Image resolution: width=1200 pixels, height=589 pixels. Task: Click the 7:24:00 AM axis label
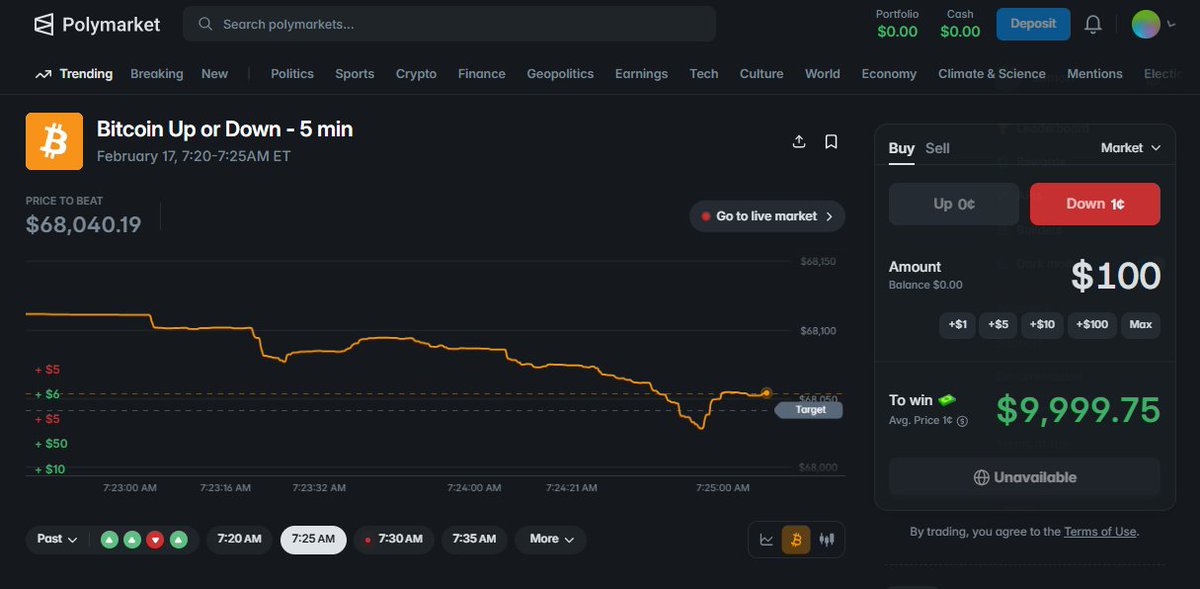(x=474, y=488)
